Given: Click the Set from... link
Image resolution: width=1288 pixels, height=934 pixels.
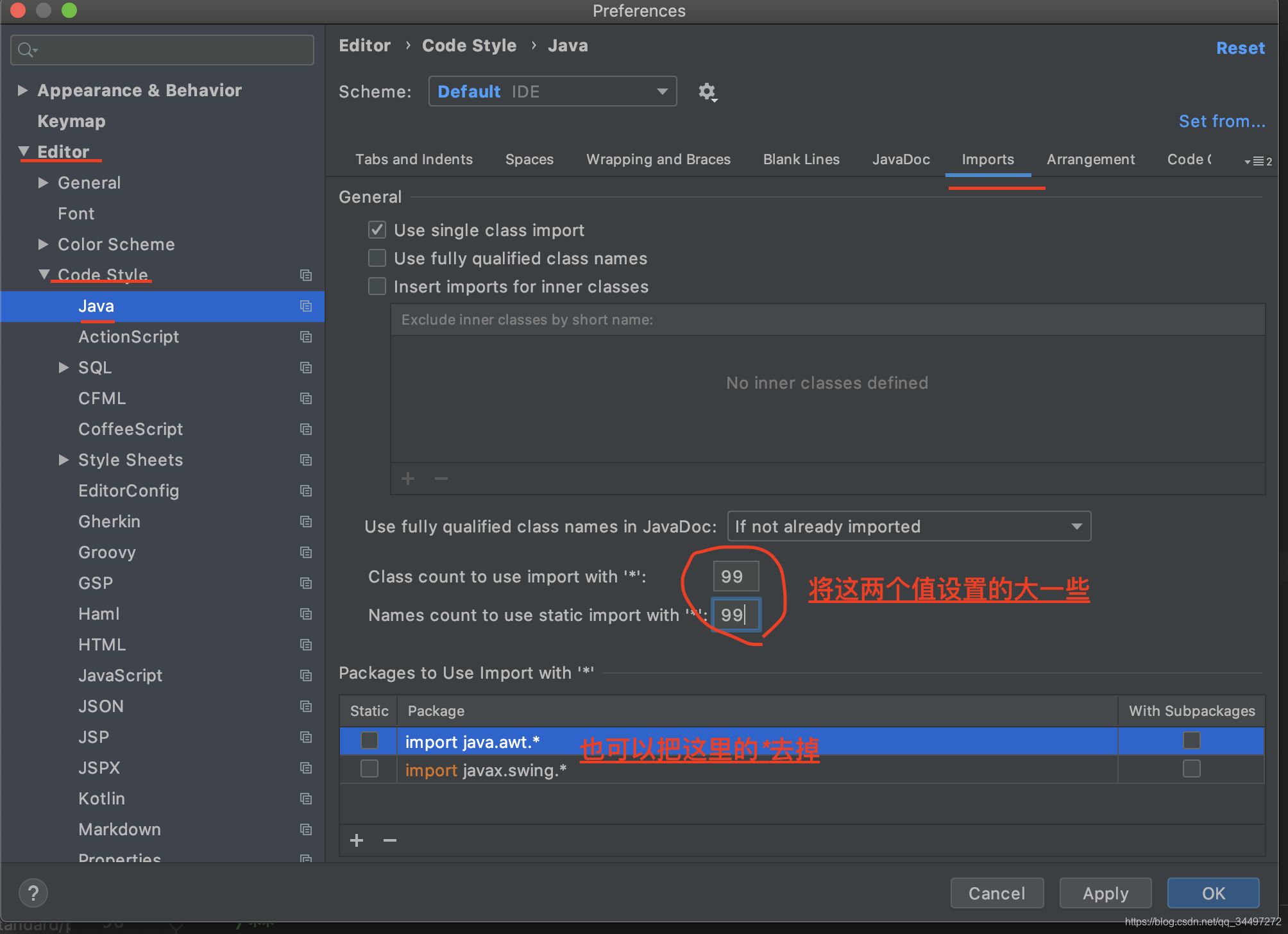Looking at the screenshot, I should pos(1221,121).
